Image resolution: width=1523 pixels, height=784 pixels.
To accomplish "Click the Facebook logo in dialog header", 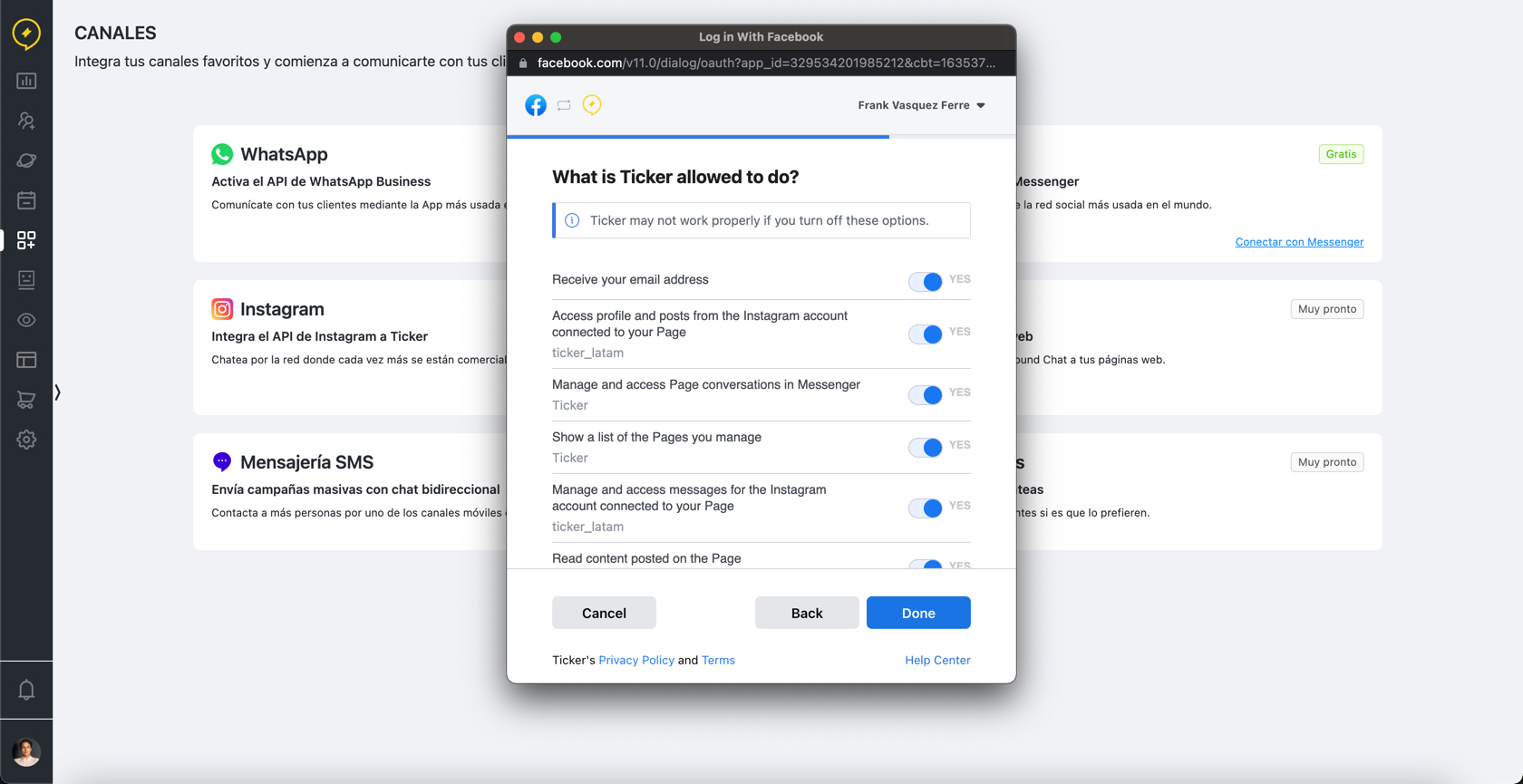I will click(x=536, y=105).
